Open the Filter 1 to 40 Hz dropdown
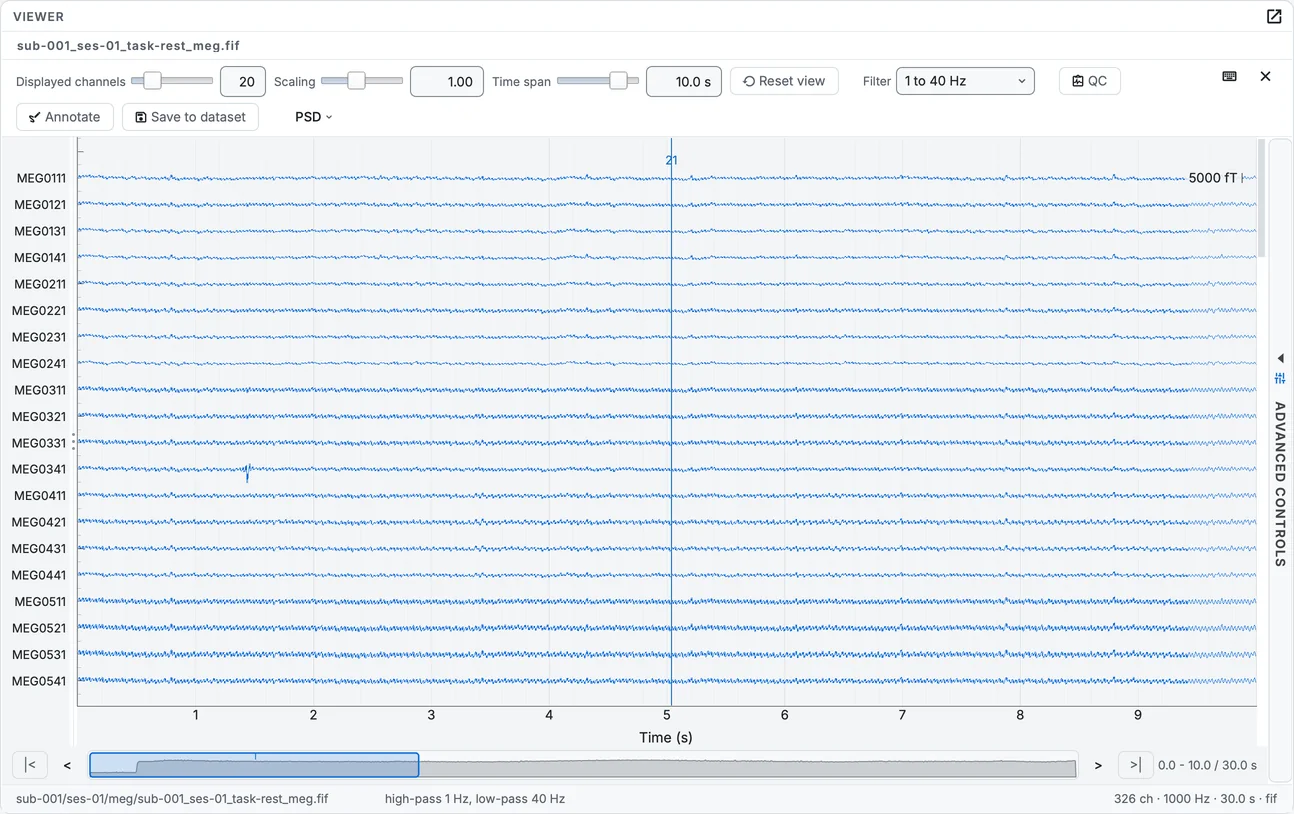This screenshot has width=1294, height=814. click(965, 81)
